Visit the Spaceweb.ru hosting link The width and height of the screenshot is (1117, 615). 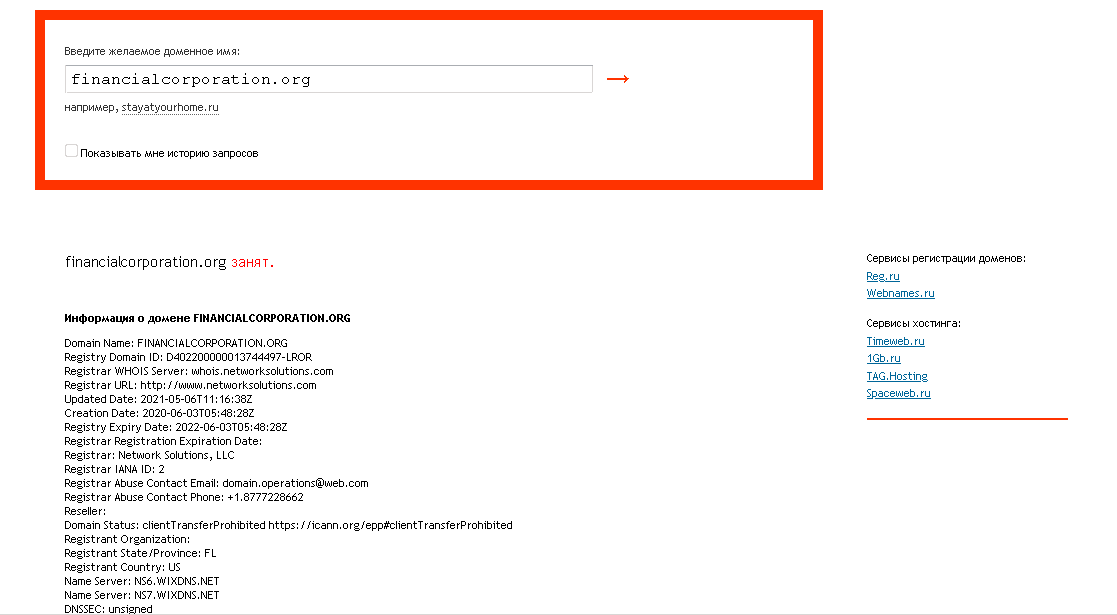898,393
